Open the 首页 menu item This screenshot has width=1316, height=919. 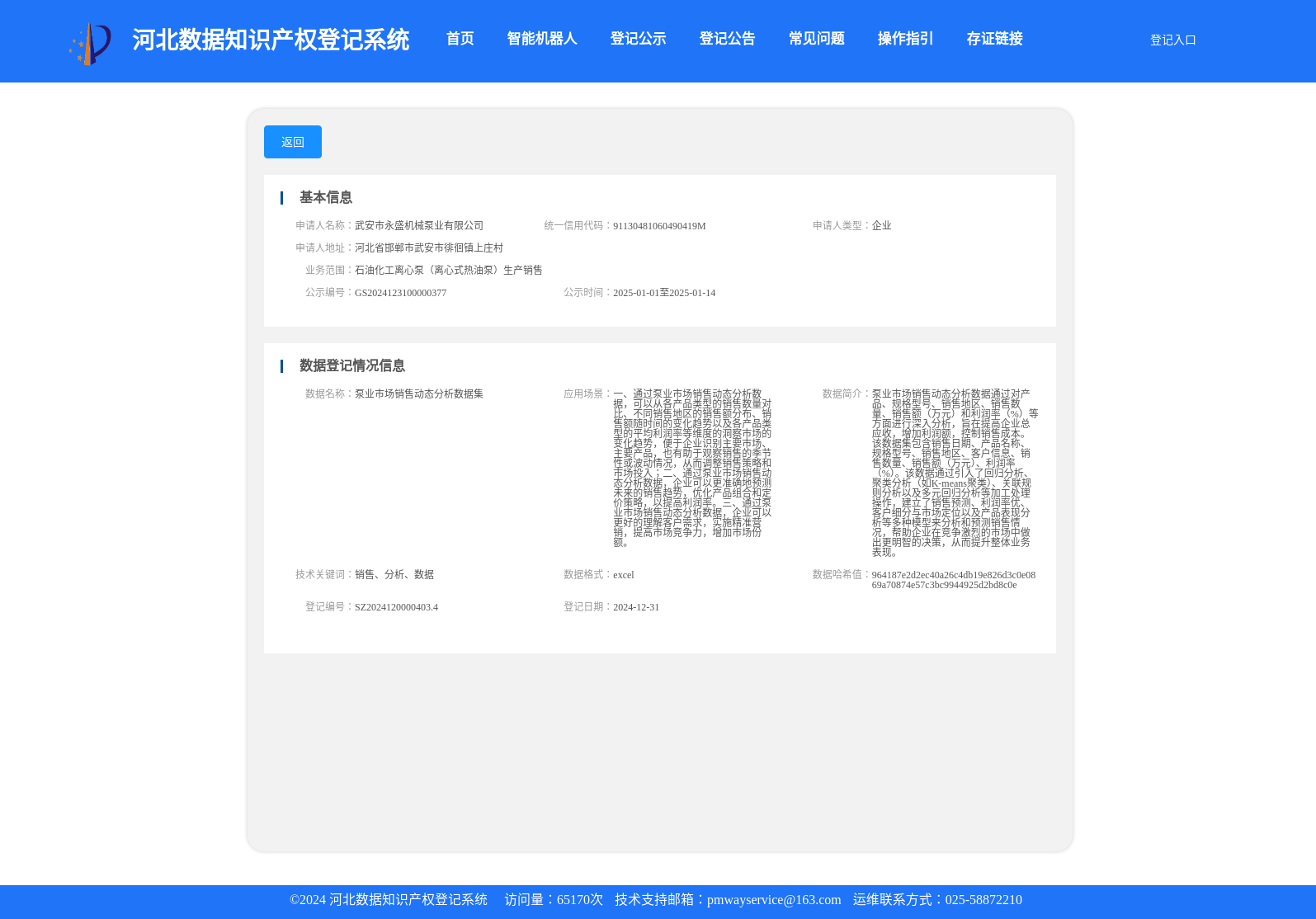tap(460, 39)
